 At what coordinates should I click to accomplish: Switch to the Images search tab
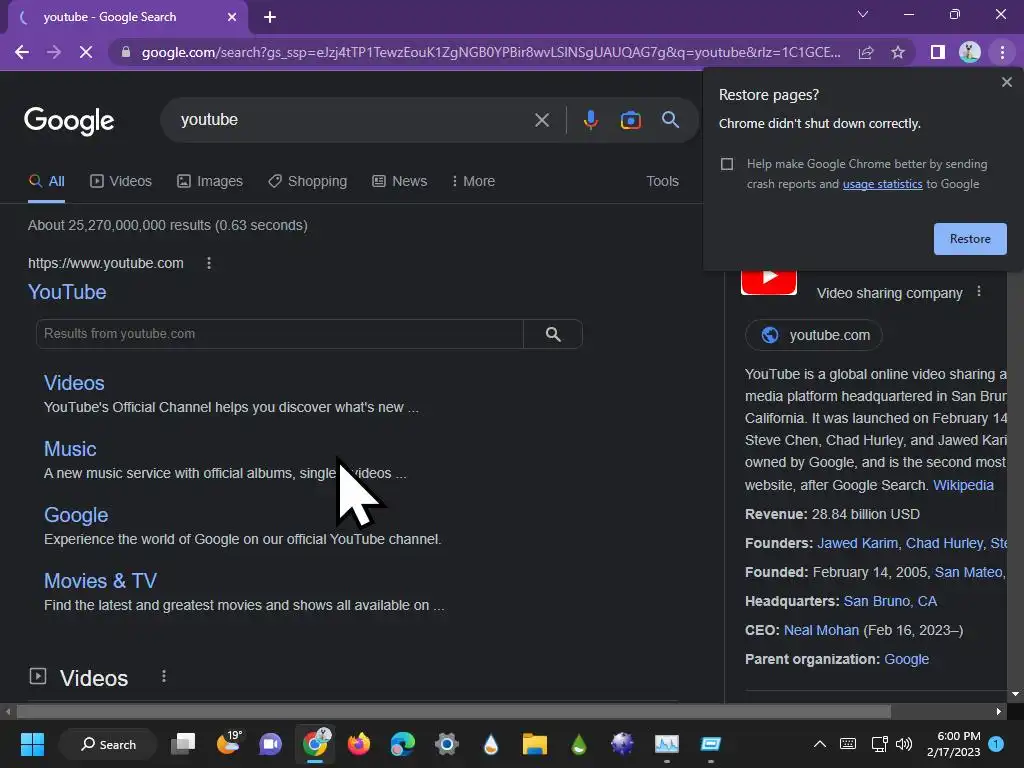click(210, 181)
